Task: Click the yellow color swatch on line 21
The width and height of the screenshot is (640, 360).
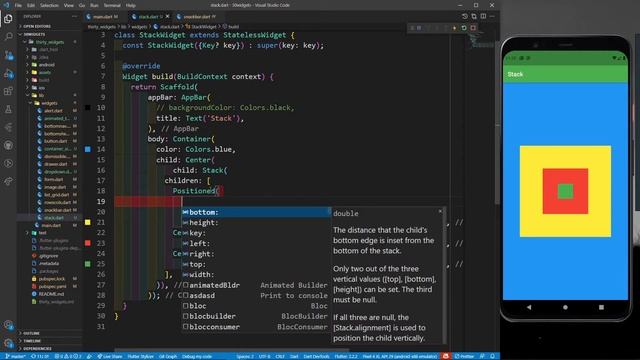Action: coord(88,222)
